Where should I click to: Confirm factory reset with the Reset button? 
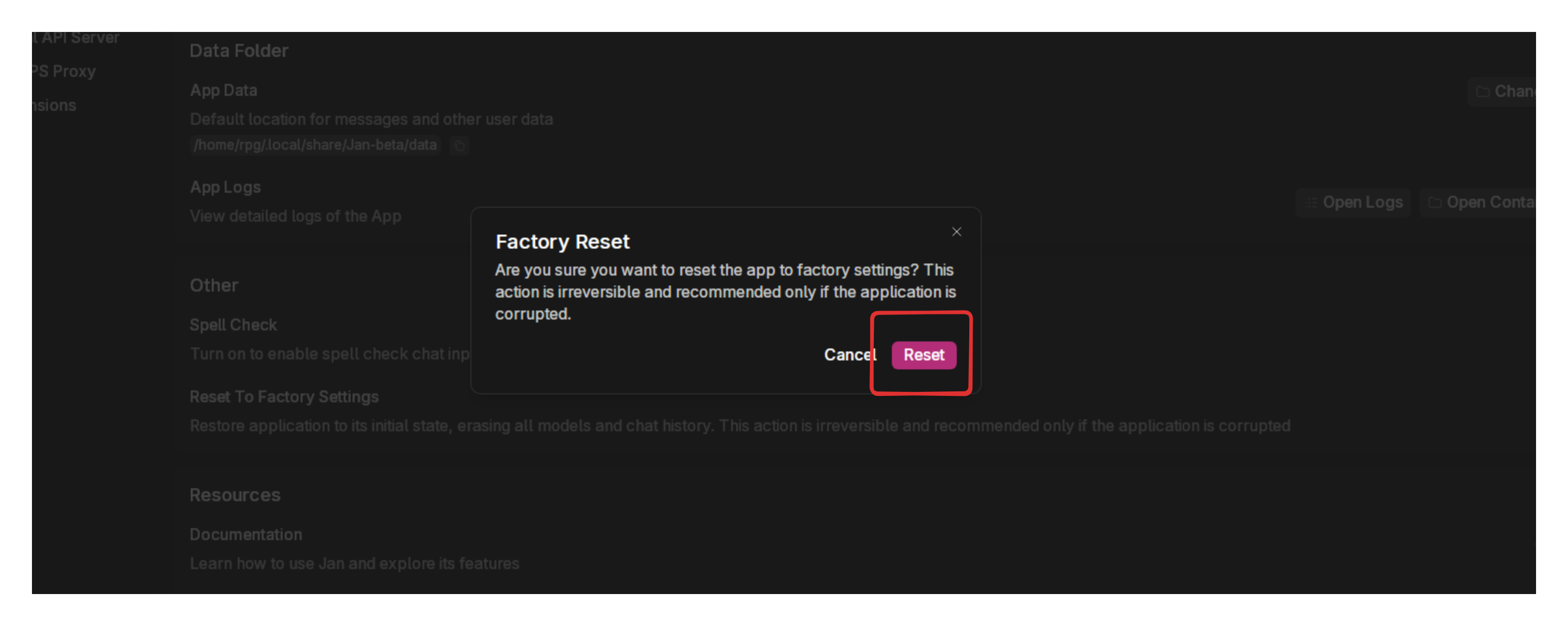point(923,355)
